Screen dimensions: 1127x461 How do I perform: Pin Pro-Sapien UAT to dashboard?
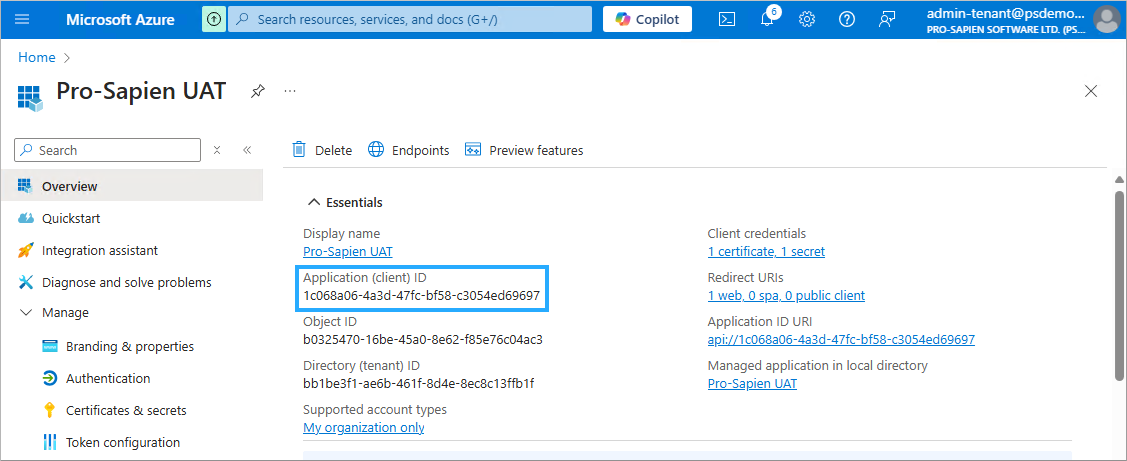[258, 91]
